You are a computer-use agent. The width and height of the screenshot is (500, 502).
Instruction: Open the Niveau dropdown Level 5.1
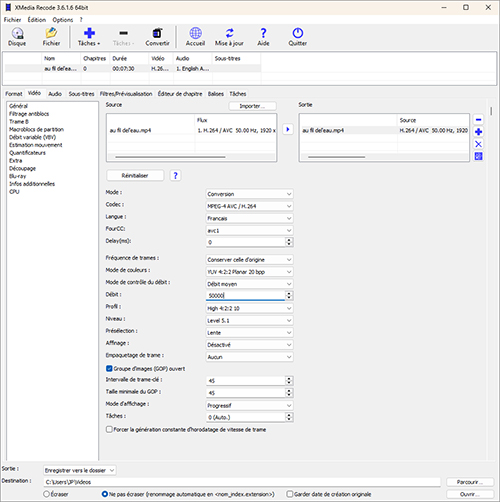pos(249,320)
